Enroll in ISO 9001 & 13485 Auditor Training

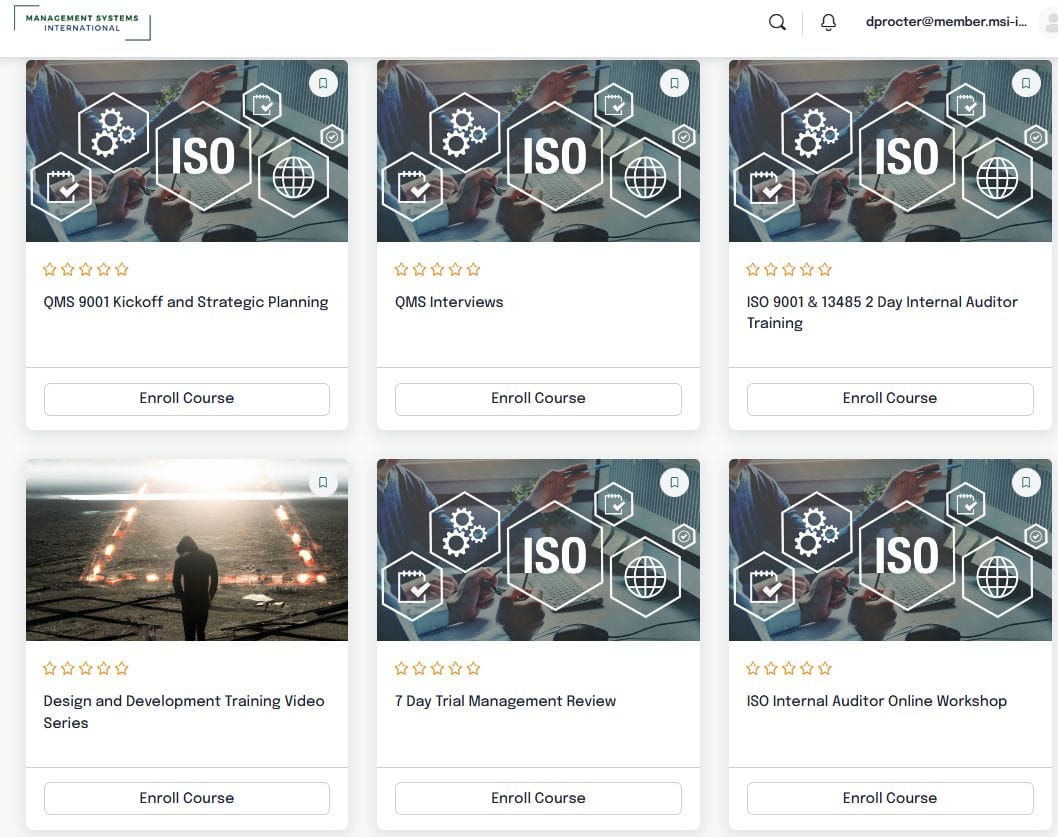[890, 398]
